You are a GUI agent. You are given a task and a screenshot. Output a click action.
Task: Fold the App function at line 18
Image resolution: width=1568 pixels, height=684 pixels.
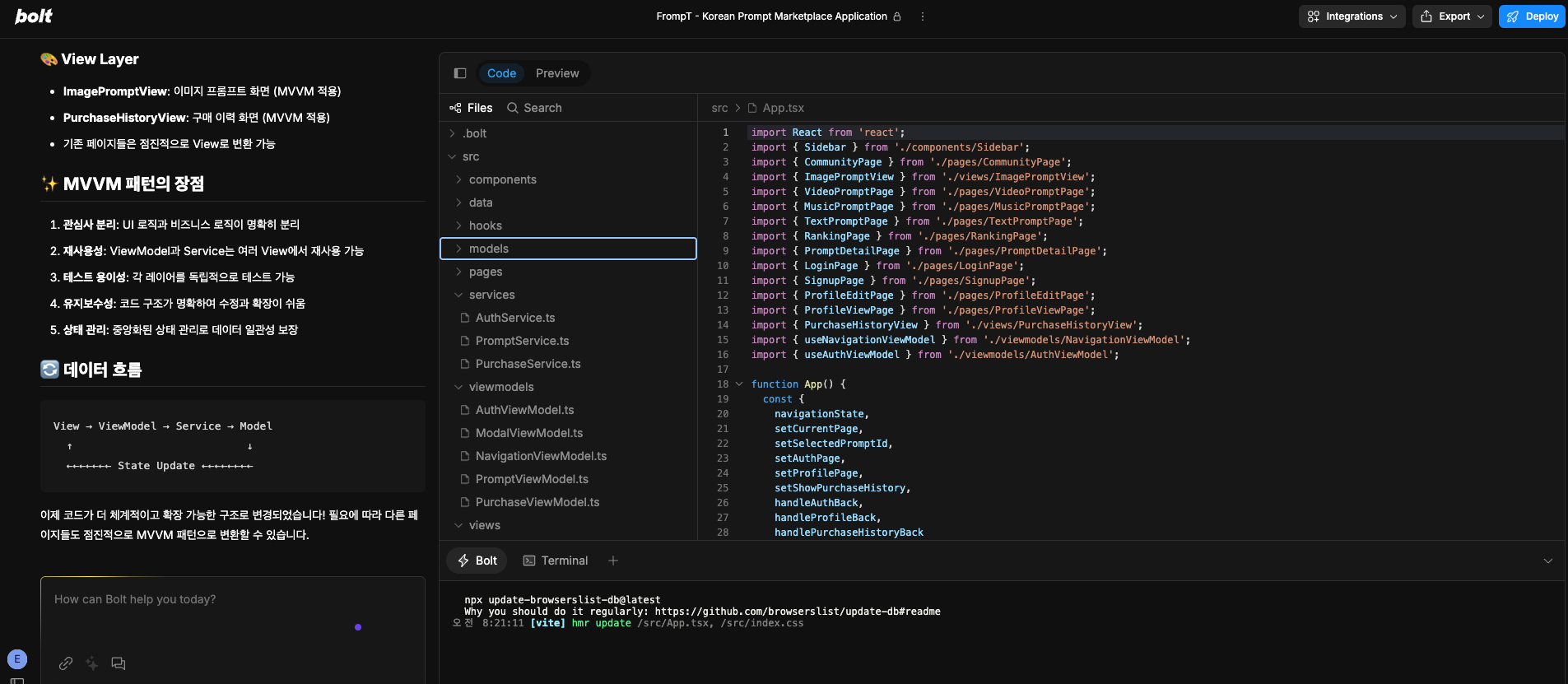point(739,384)
